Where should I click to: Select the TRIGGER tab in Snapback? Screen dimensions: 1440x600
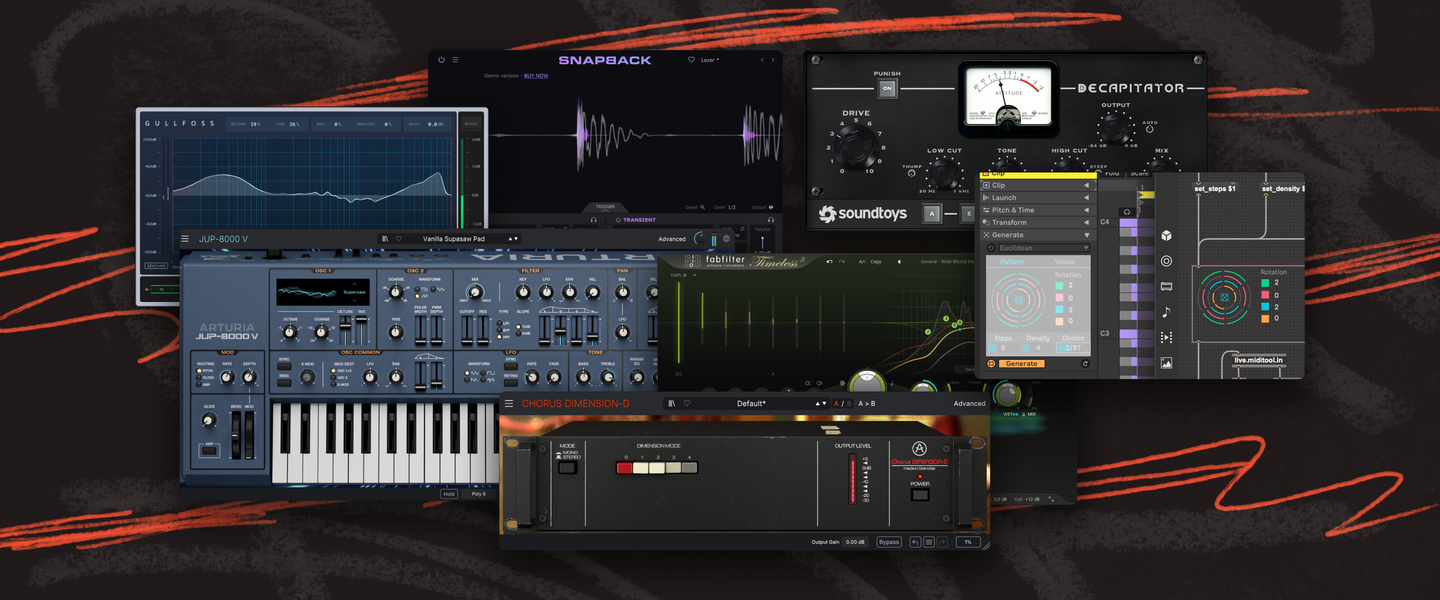605,207
